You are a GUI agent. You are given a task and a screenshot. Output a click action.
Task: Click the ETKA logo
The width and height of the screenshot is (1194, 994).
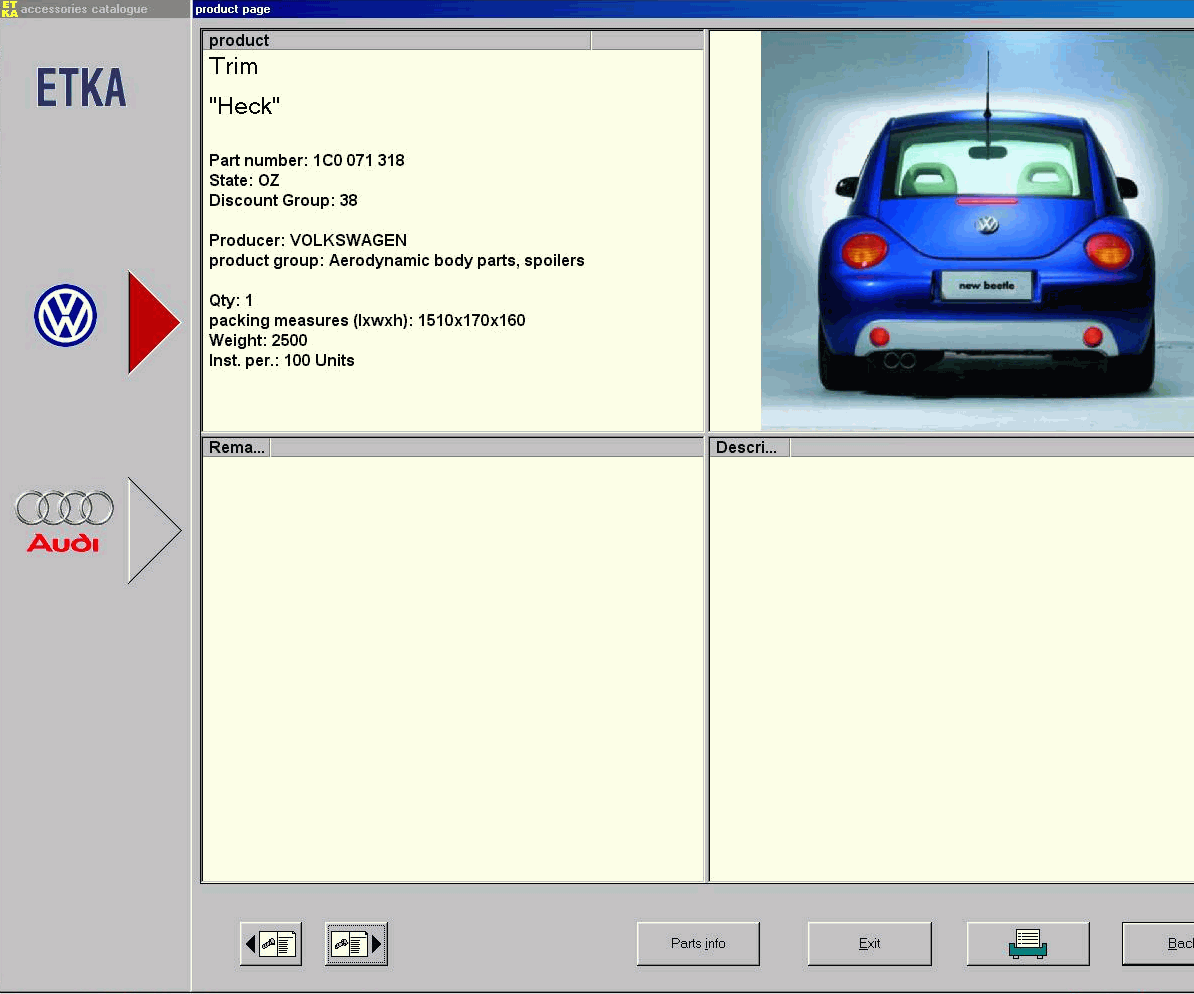click(81, 88)
